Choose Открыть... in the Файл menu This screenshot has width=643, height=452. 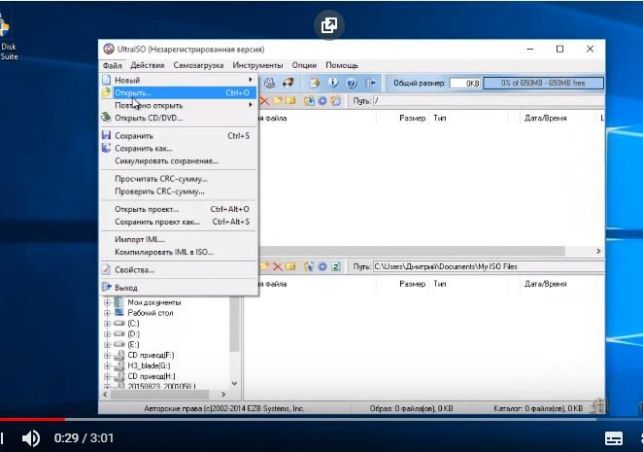[x=179, y=93]
